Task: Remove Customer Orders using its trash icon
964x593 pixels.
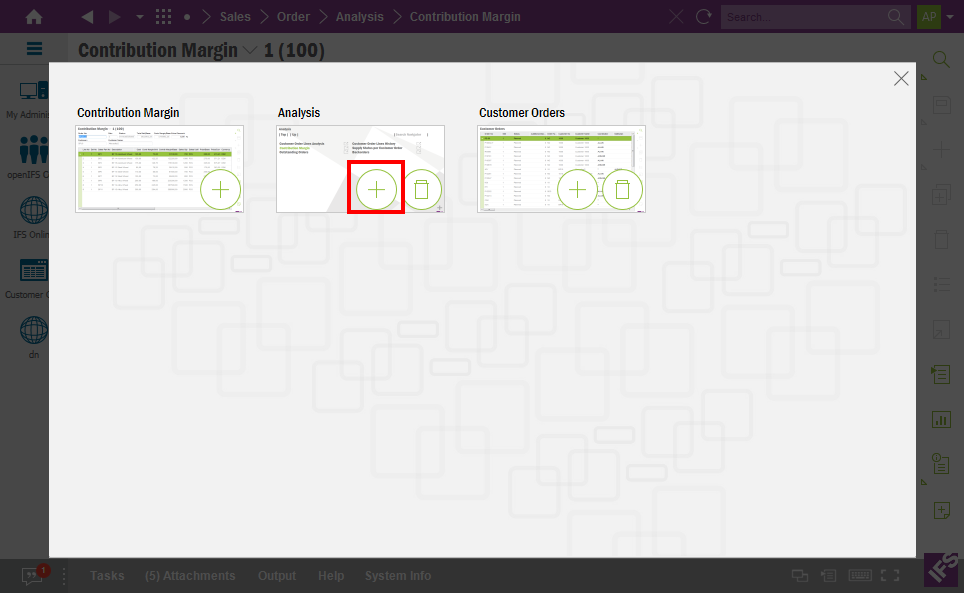Action: coord(622,189)
